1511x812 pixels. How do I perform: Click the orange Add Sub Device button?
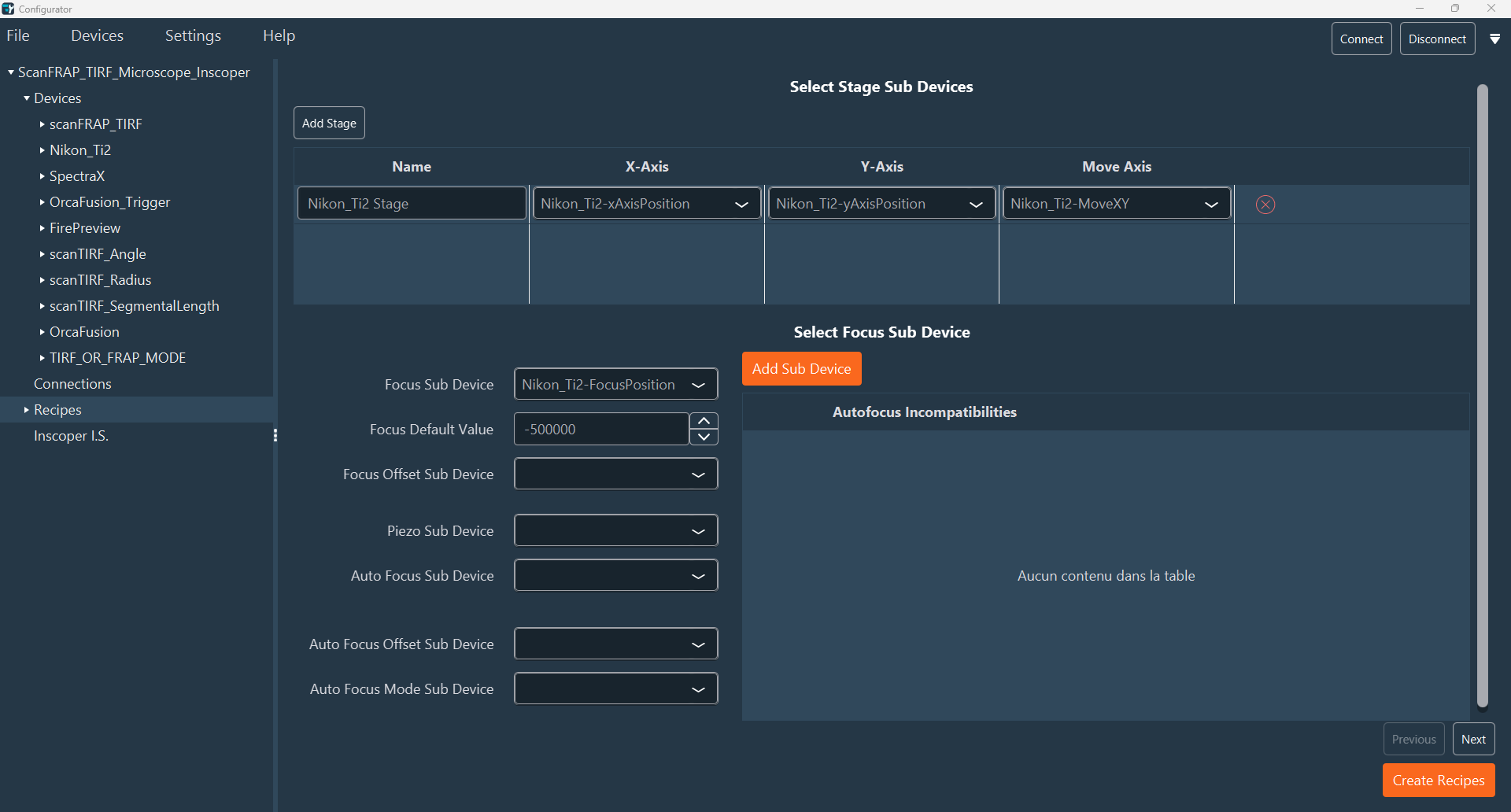[x=801, y=369]
